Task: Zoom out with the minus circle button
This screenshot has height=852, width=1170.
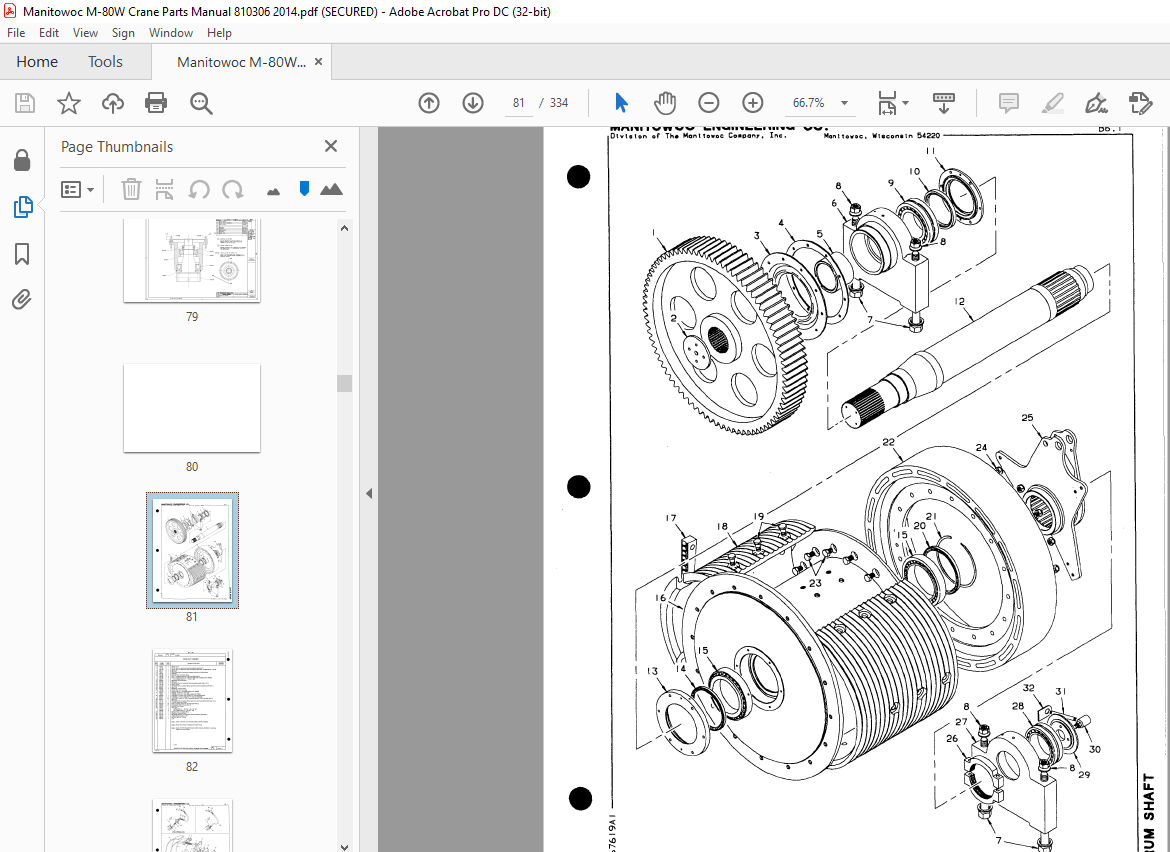Action: pos(709,103)
